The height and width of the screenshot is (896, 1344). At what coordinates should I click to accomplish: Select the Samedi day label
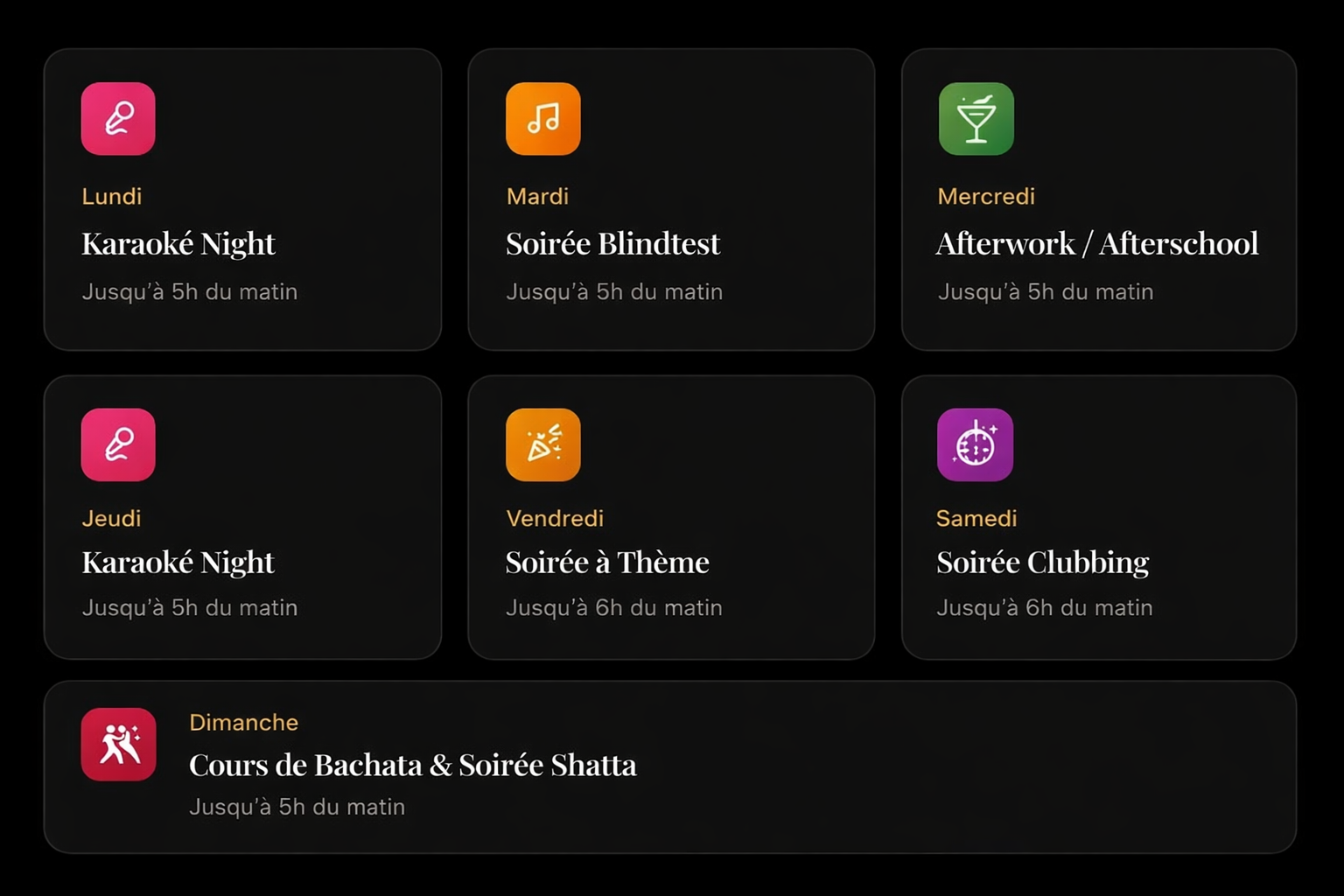[976, 518]
